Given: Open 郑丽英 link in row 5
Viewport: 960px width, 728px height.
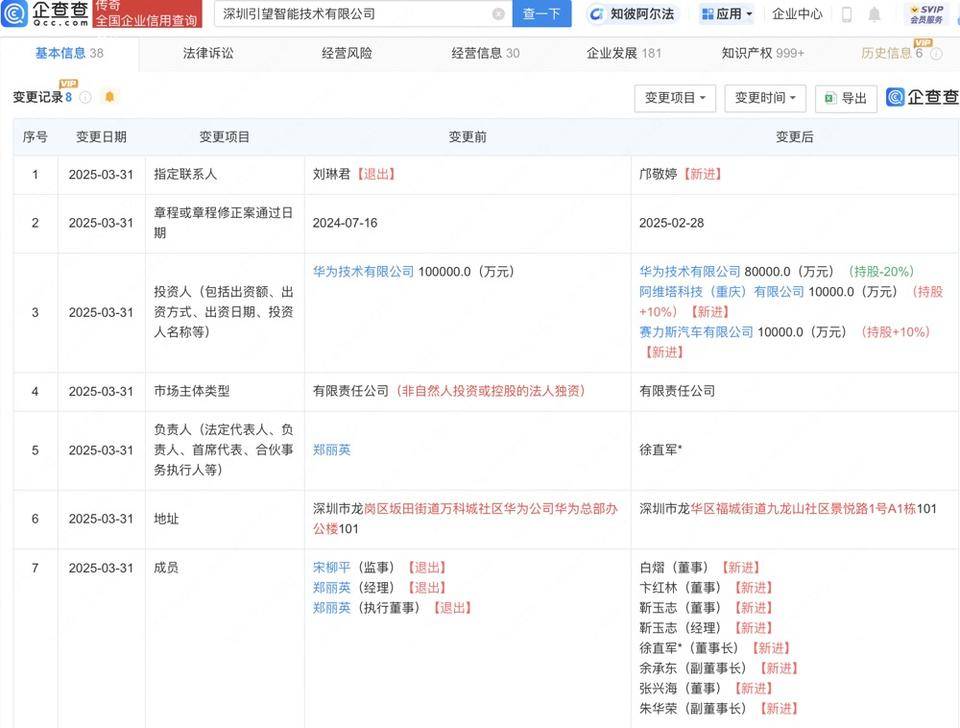Looking at the screenshot, I should tap(331, 450).
